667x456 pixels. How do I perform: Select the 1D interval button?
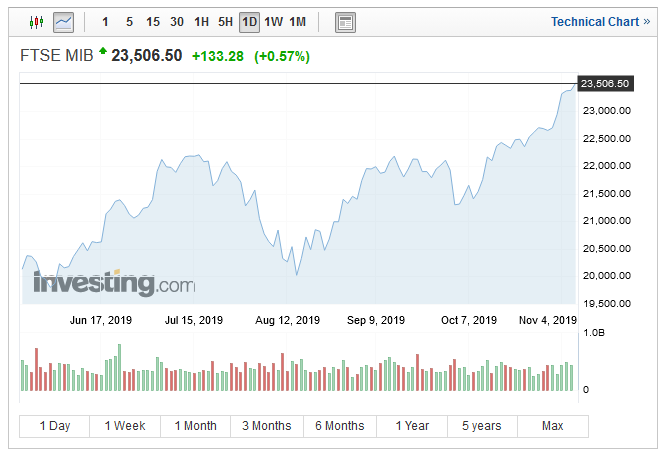point(249,22)
